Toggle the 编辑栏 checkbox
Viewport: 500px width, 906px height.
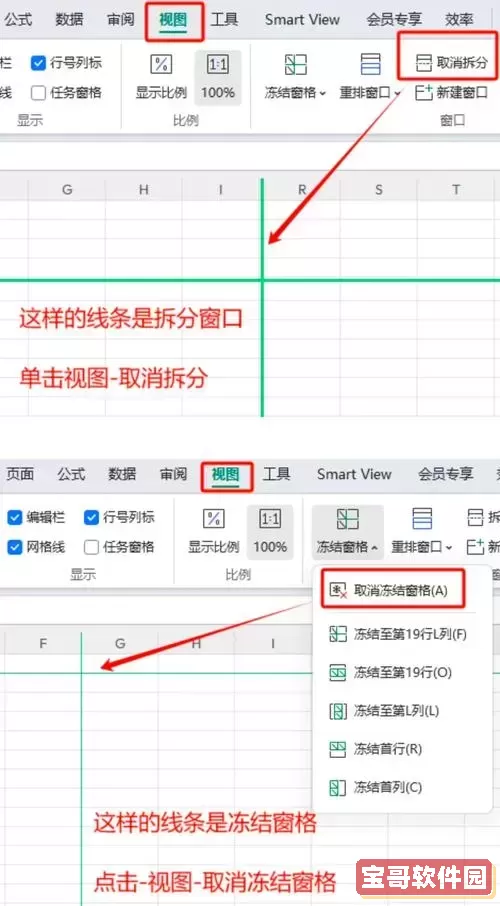click(14, 517)
